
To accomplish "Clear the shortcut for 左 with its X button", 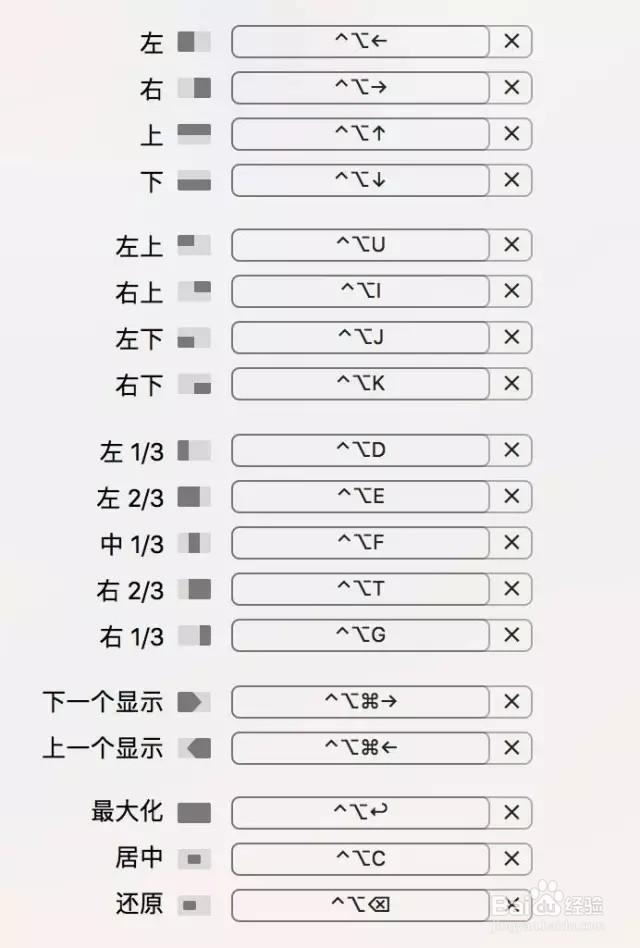I will point(510,42).
